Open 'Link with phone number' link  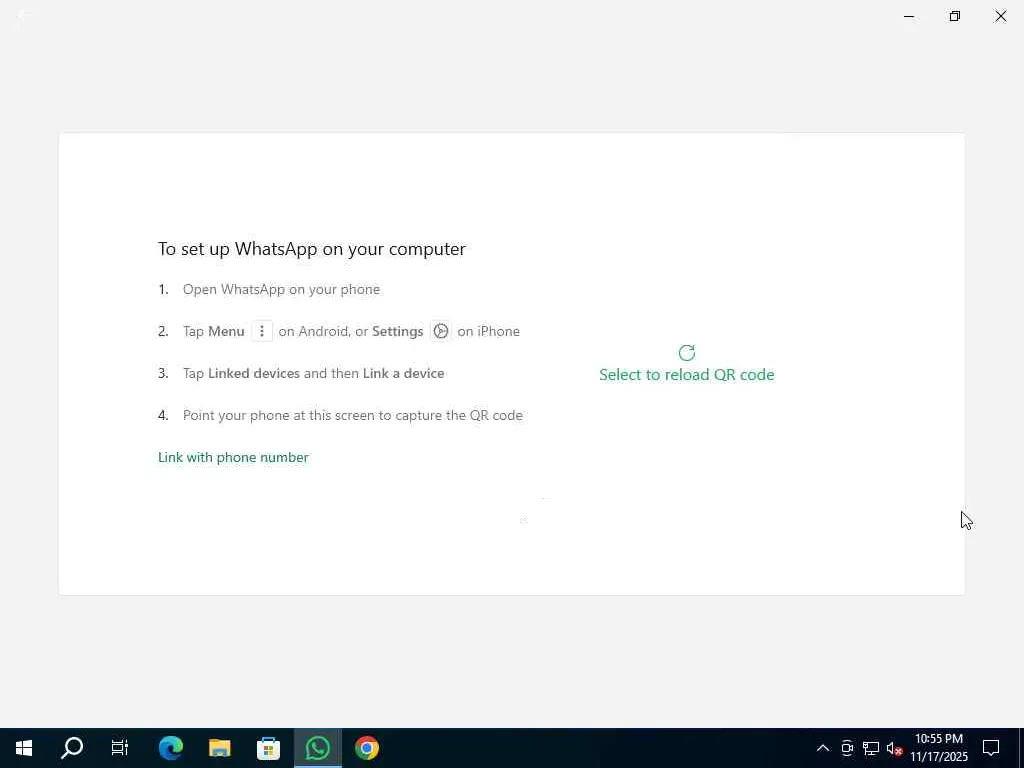click(x=233, y=457)
